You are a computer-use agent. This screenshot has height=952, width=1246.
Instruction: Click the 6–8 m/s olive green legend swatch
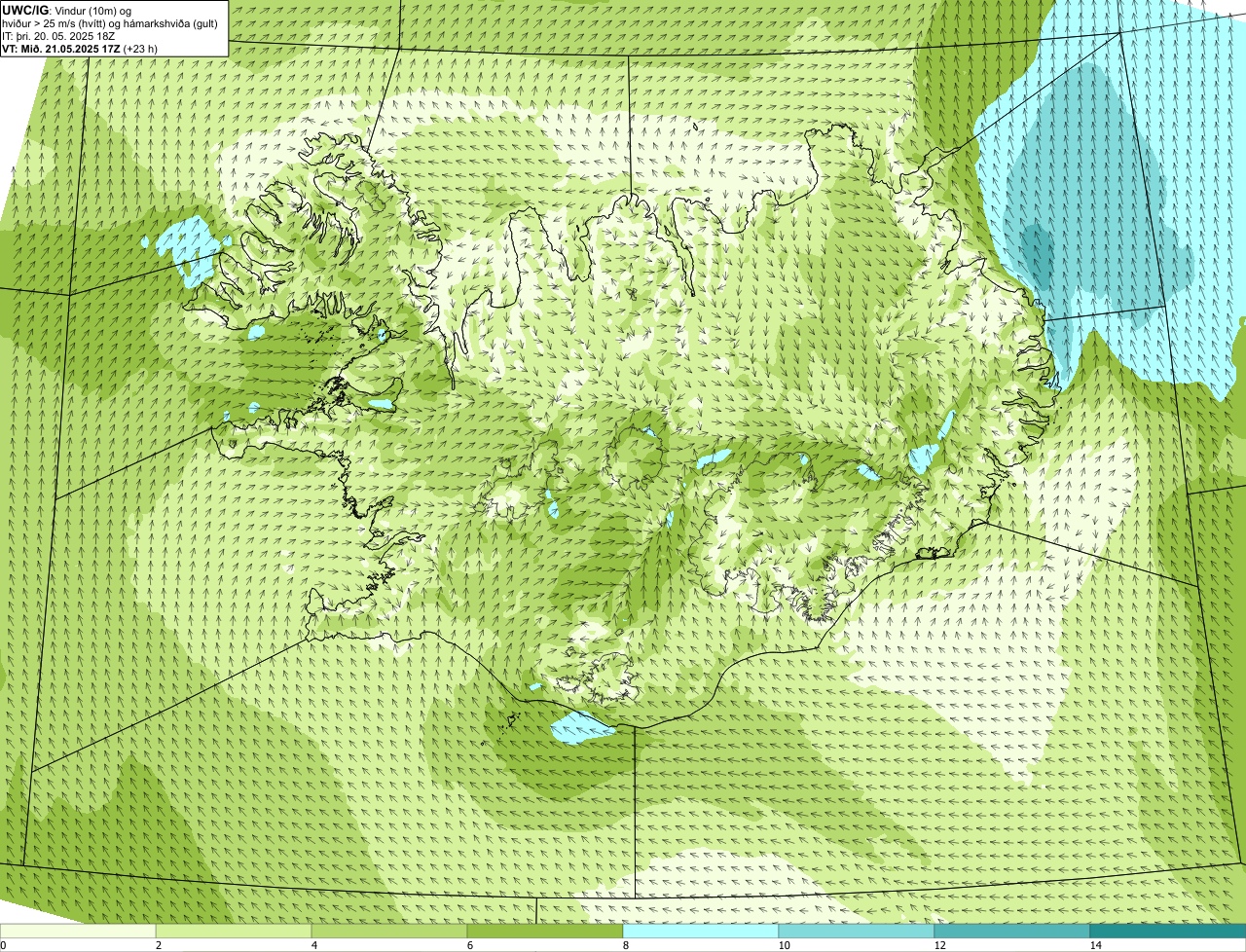pos(545,931)
